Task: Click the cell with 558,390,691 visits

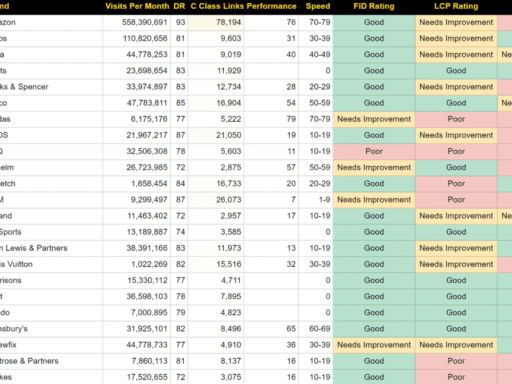Action: point(137,22)
